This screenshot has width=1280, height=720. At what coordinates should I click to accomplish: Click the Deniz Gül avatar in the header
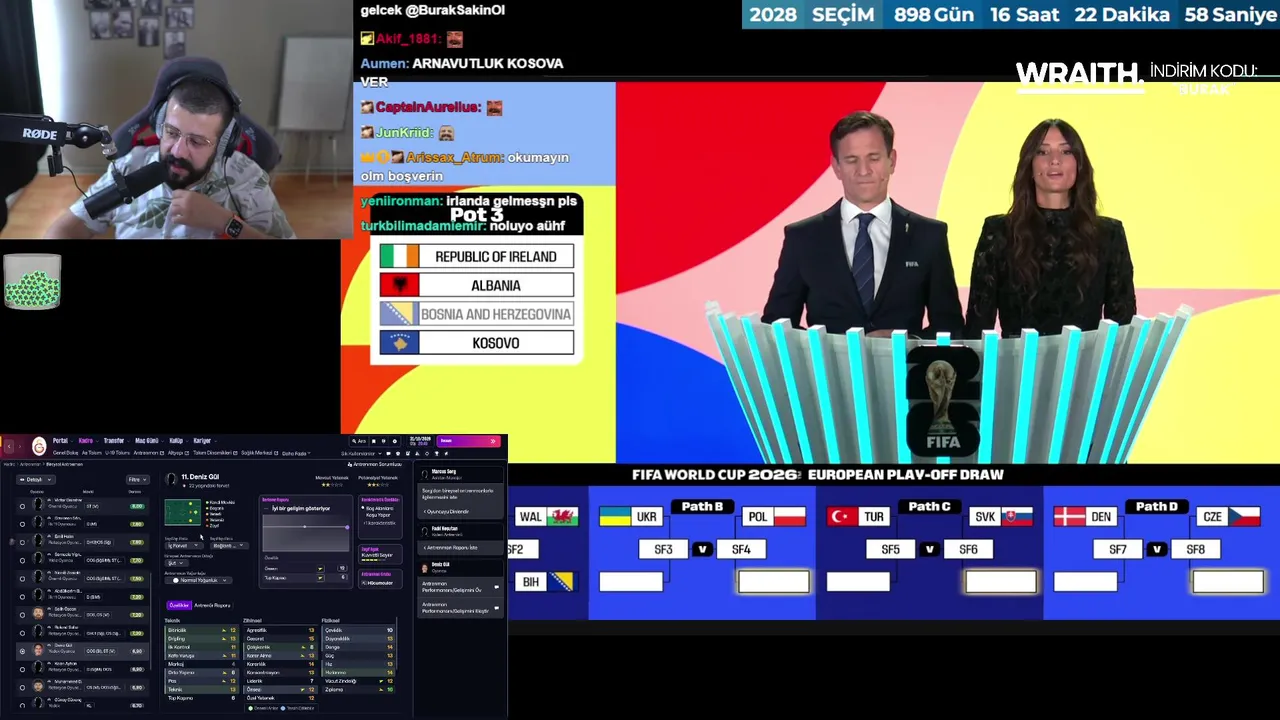point(171,479)
